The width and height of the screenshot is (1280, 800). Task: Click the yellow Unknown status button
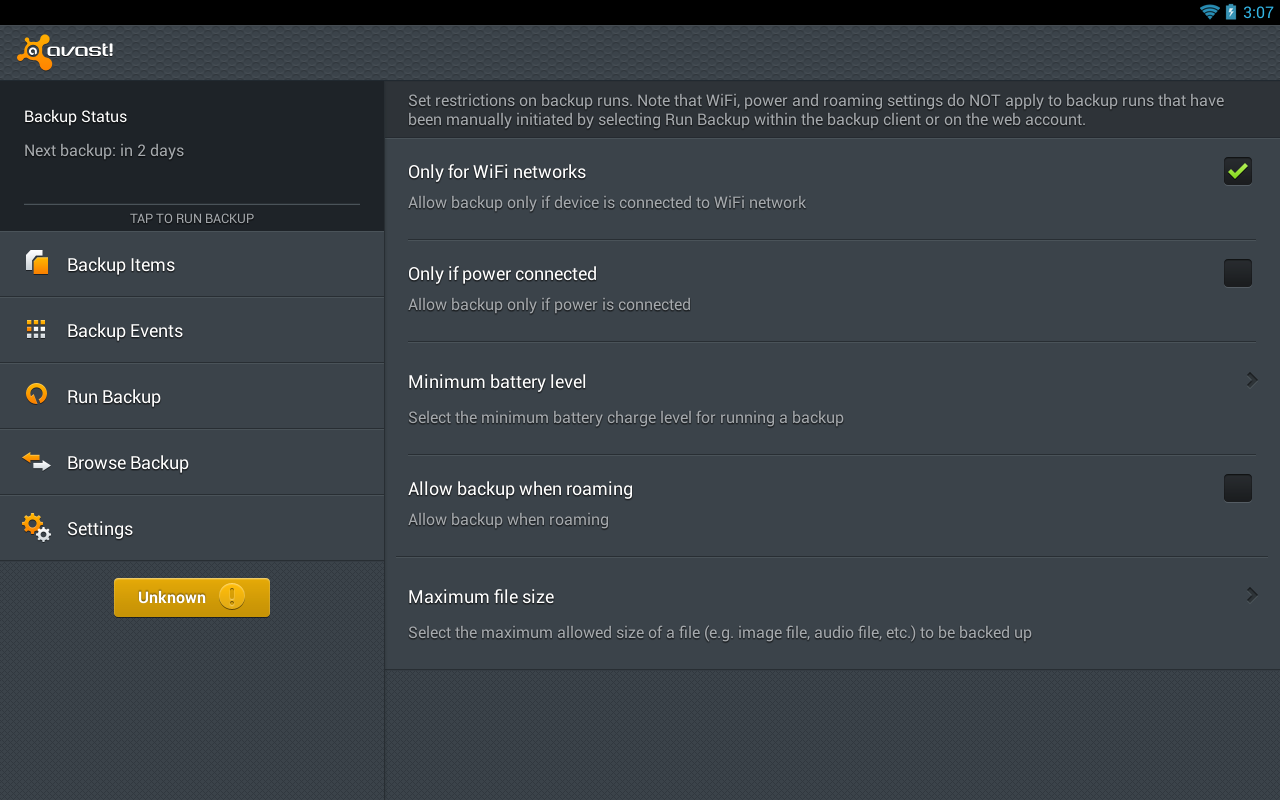click(x=192, y=597)
